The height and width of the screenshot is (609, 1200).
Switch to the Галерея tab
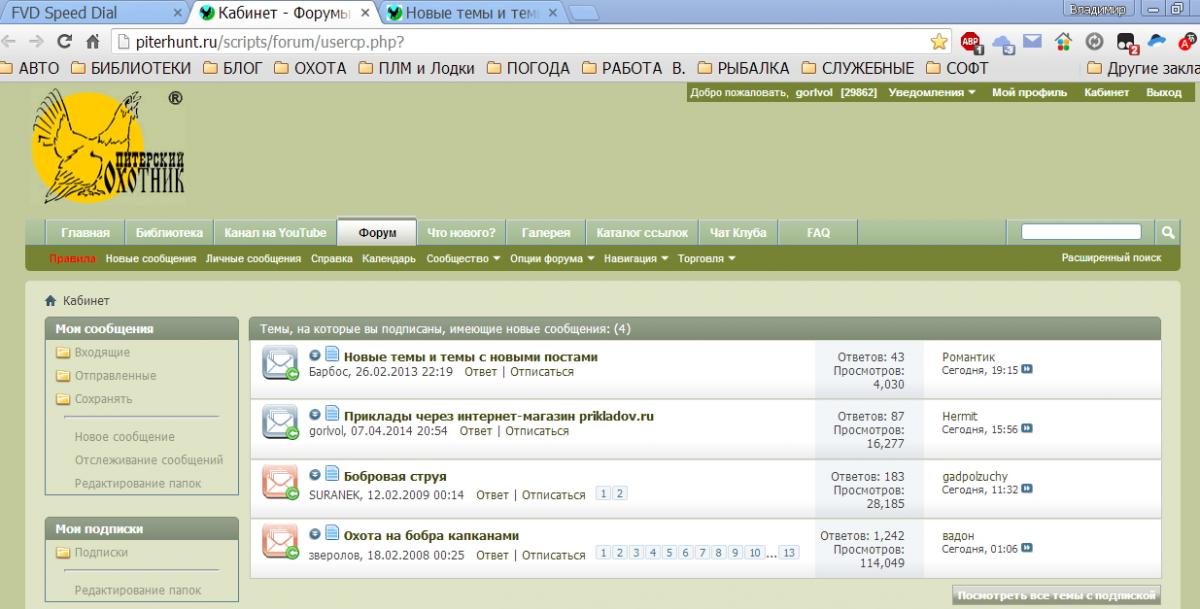pyautogui.click(x=545, y=233)
